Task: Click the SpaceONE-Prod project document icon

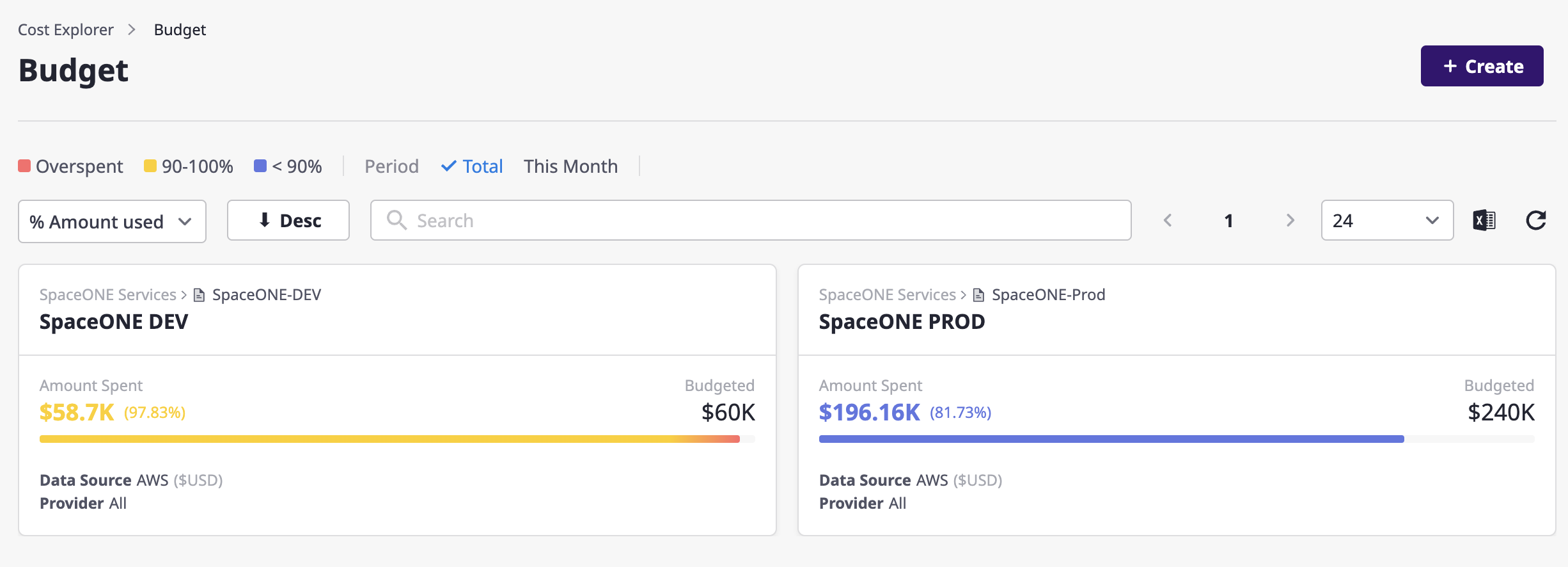Action: click(978, 295)
